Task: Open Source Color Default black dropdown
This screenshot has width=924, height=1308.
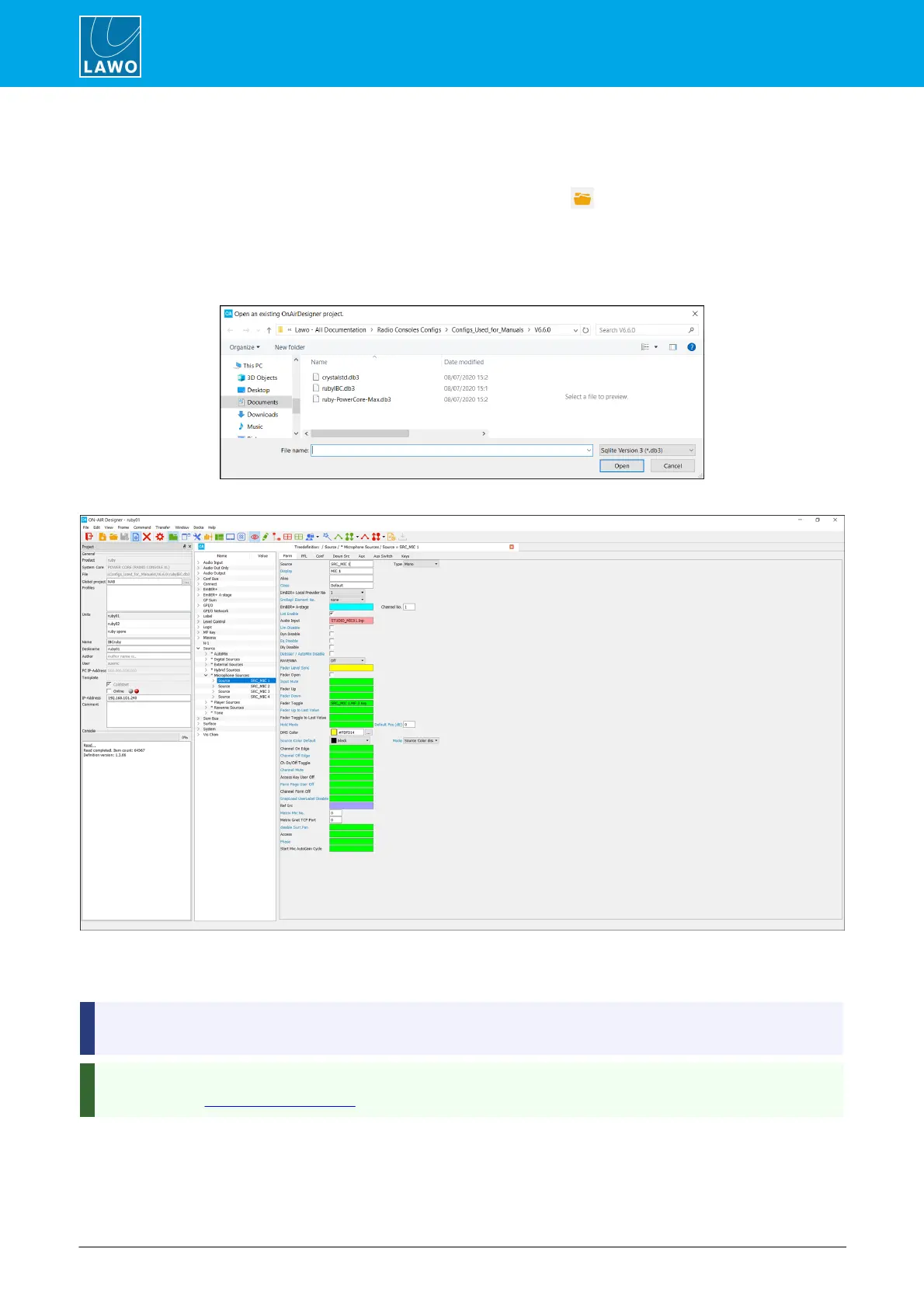Action: 350,740
